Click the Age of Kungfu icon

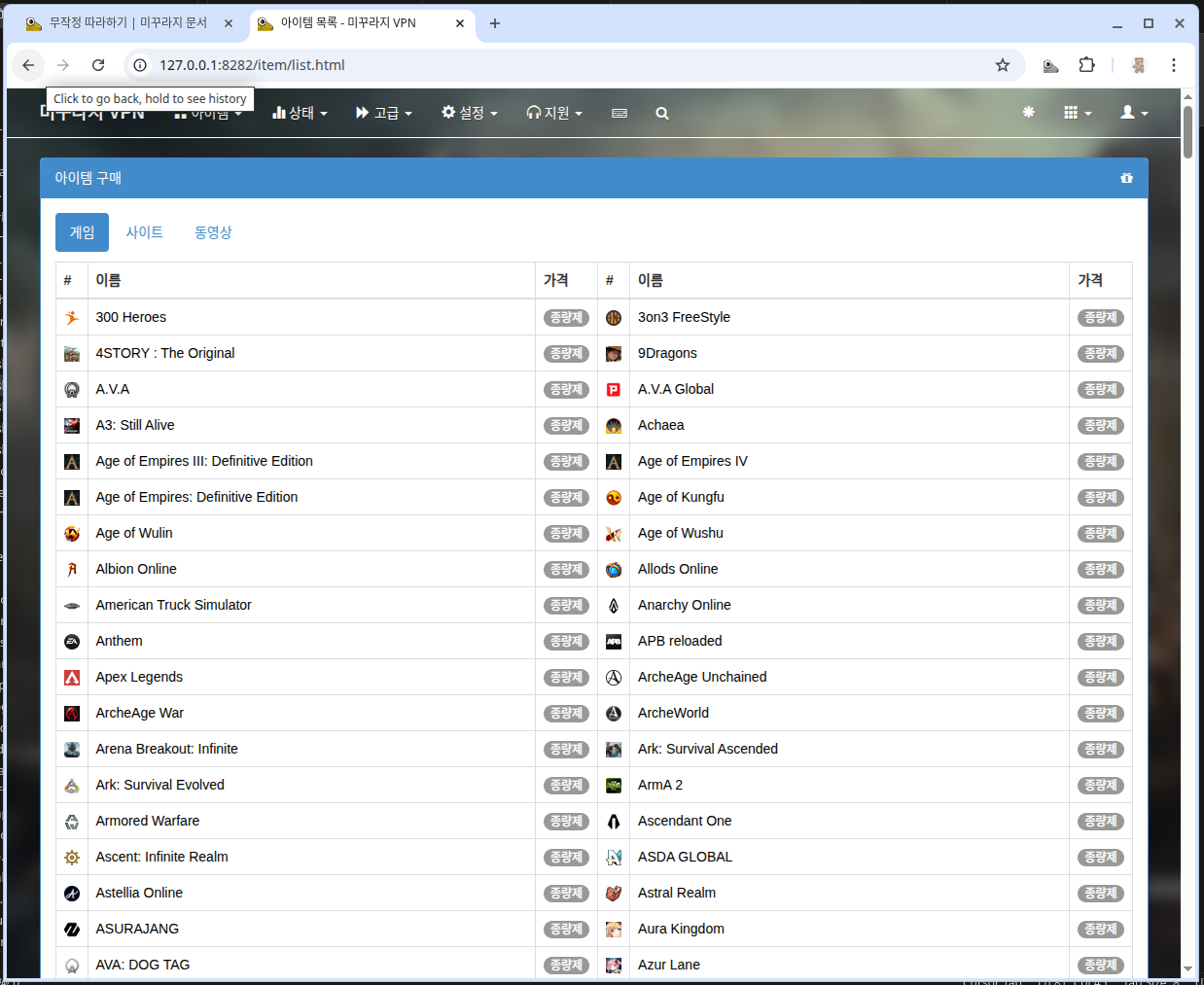pyautogui.click(x=614, y=498)
